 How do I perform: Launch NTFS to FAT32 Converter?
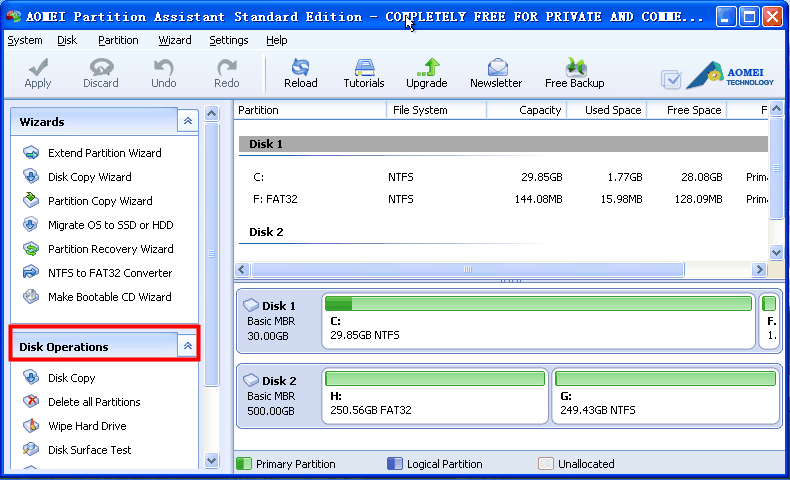(110, 273)
